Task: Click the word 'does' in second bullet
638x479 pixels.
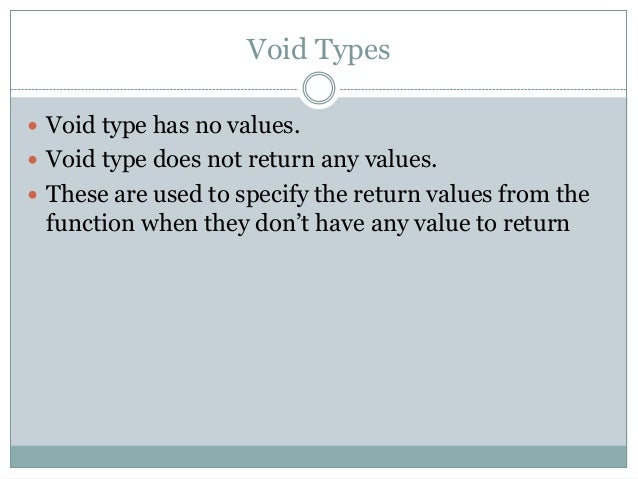Action: 177,159
